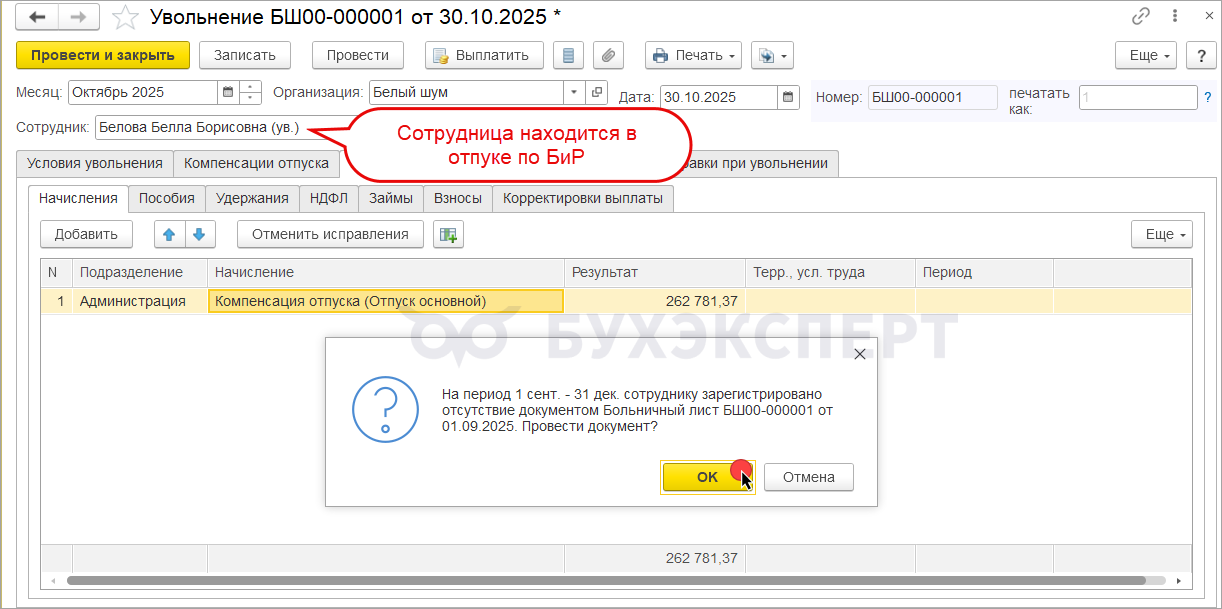Click Отменить исправления button
Viewport: 1222px width, 609px height.
330,234
